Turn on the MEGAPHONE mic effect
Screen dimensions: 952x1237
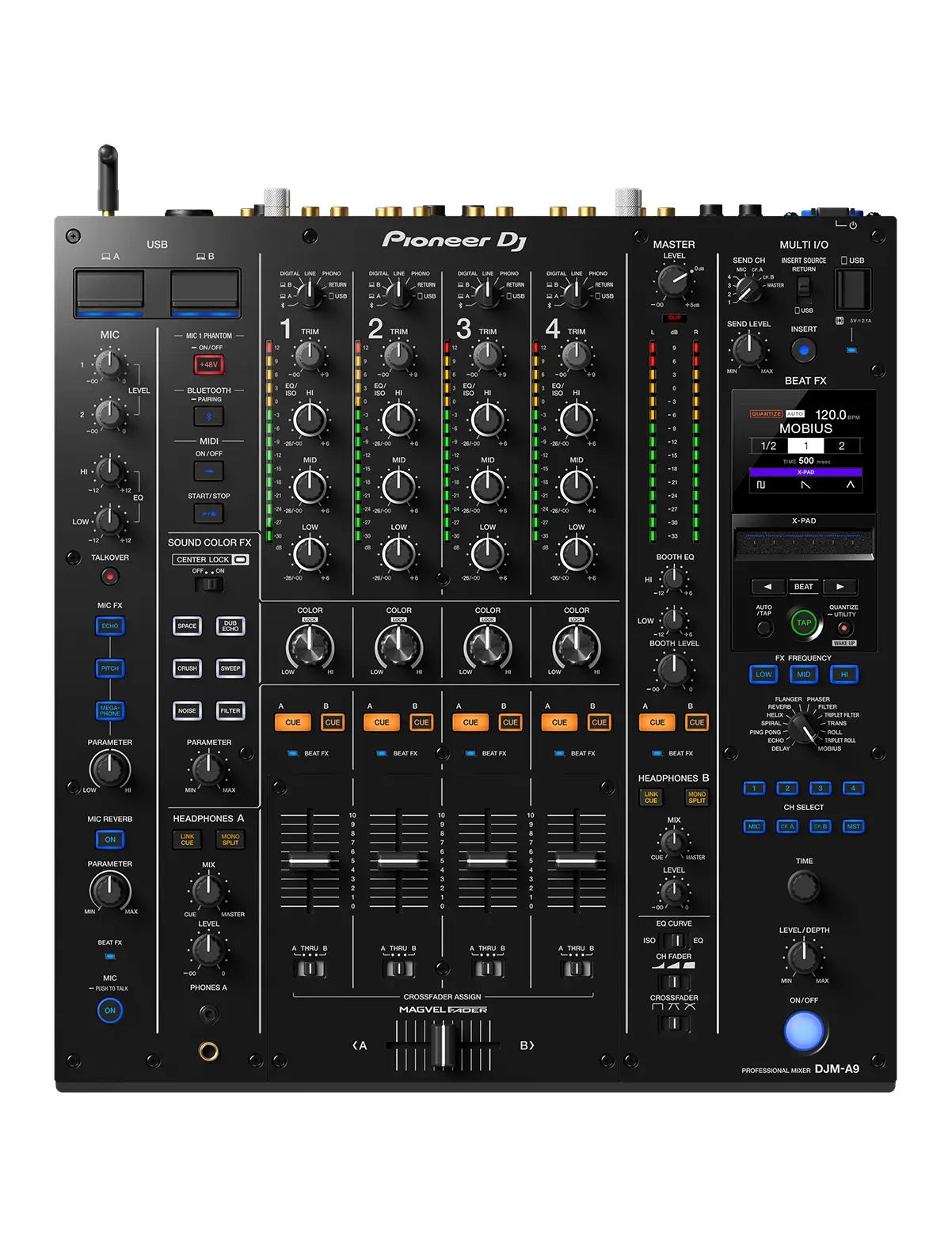[x=110, y=710]
